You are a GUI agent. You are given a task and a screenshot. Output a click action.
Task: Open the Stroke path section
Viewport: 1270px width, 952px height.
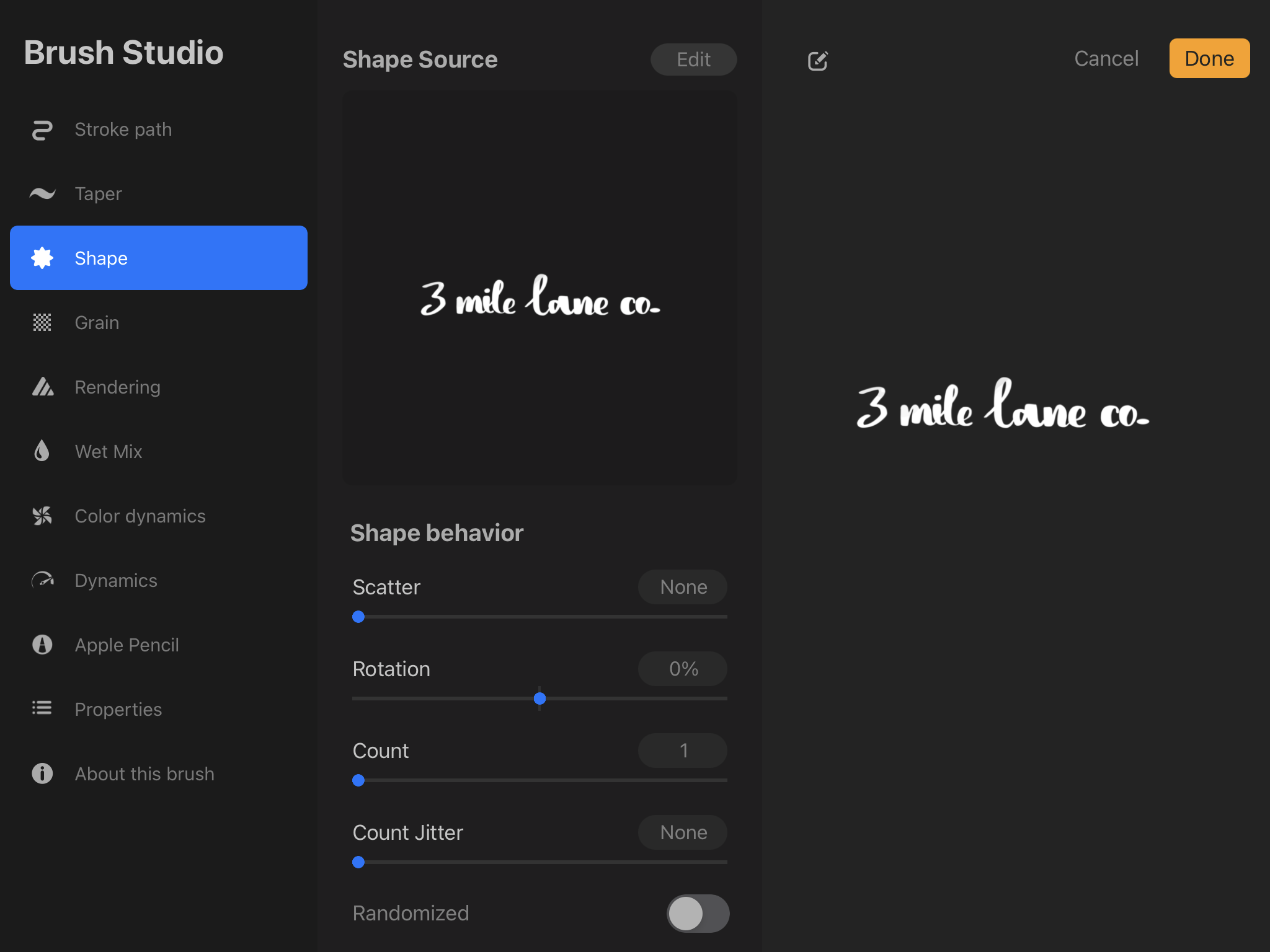159,130
